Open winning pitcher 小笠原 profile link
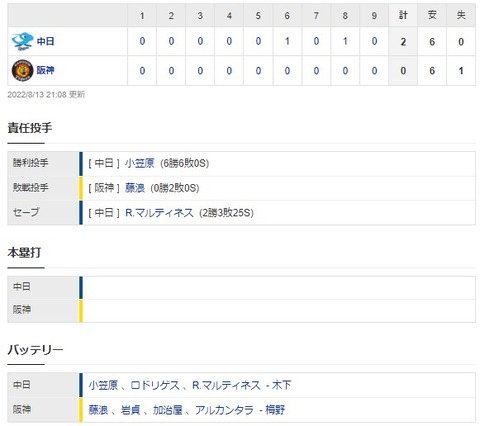This screenshot has width=480, height=426. point(140,163)
